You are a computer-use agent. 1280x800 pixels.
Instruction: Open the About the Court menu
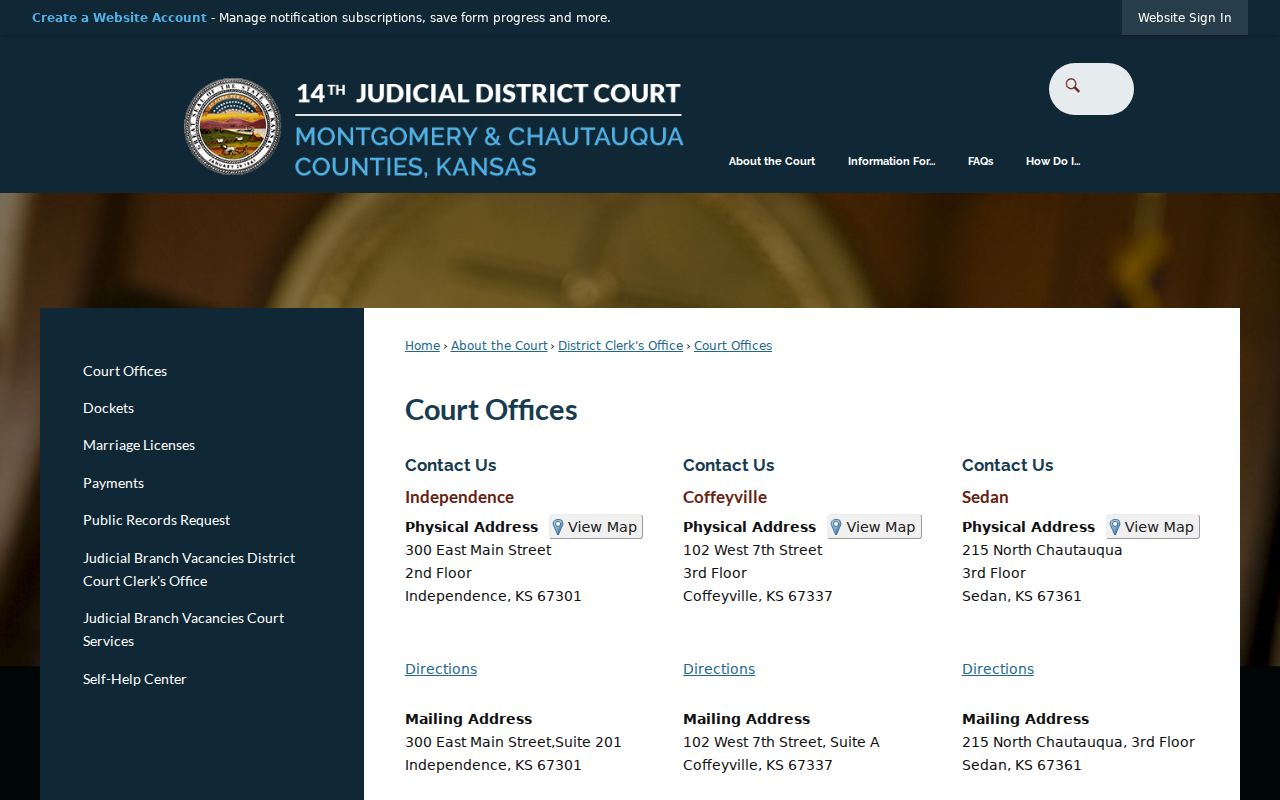pos(772,161)
